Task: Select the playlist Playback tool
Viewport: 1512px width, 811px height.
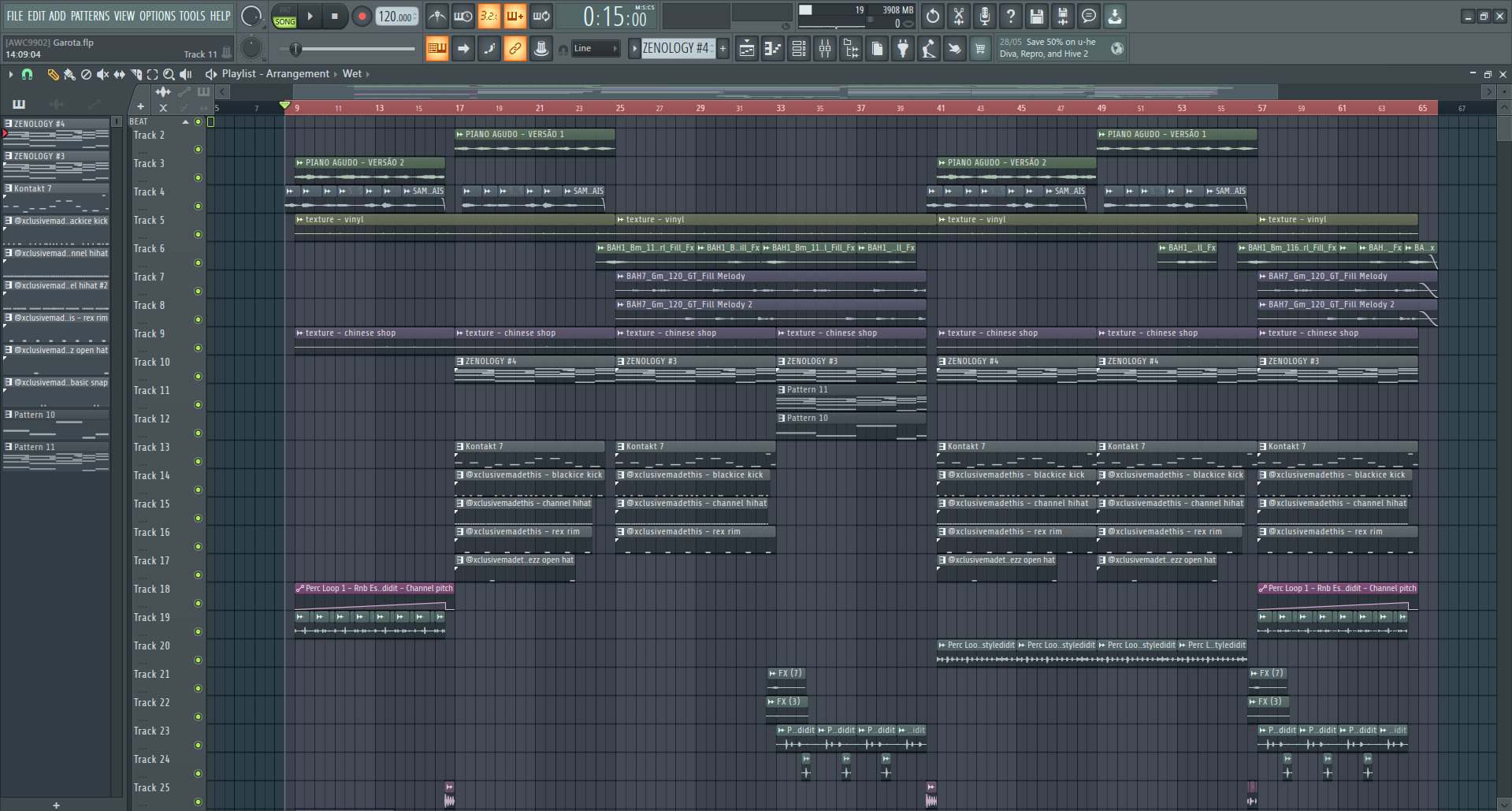Action: 186,74
